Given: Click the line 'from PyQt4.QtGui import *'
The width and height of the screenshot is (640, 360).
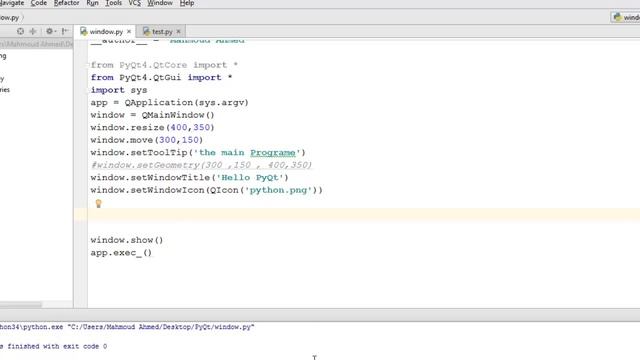Looking at the screenshot, I should point(161,78).
